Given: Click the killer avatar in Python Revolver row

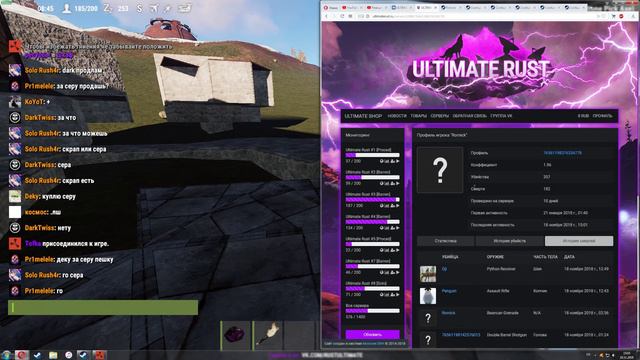Looking at the screenshot, I should (x=428, y=274).
